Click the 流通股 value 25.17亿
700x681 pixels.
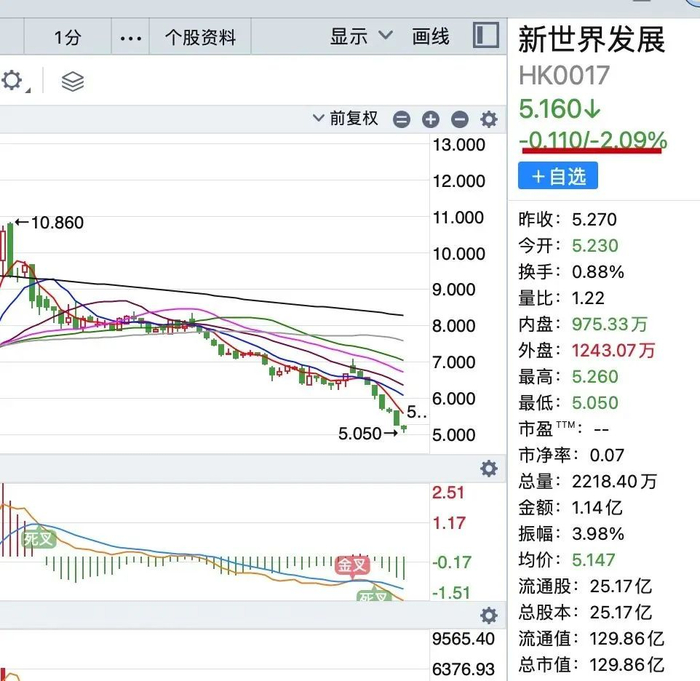(x=621, y=586)
